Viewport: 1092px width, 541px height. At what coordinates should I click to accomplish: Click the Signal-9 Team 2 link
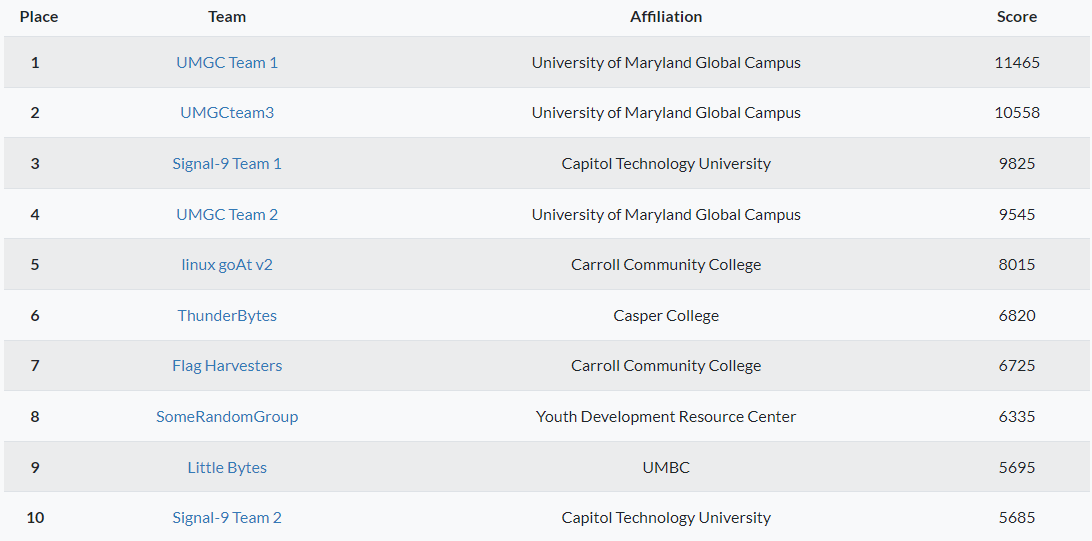pyautogui.click(x=227, y=517)
